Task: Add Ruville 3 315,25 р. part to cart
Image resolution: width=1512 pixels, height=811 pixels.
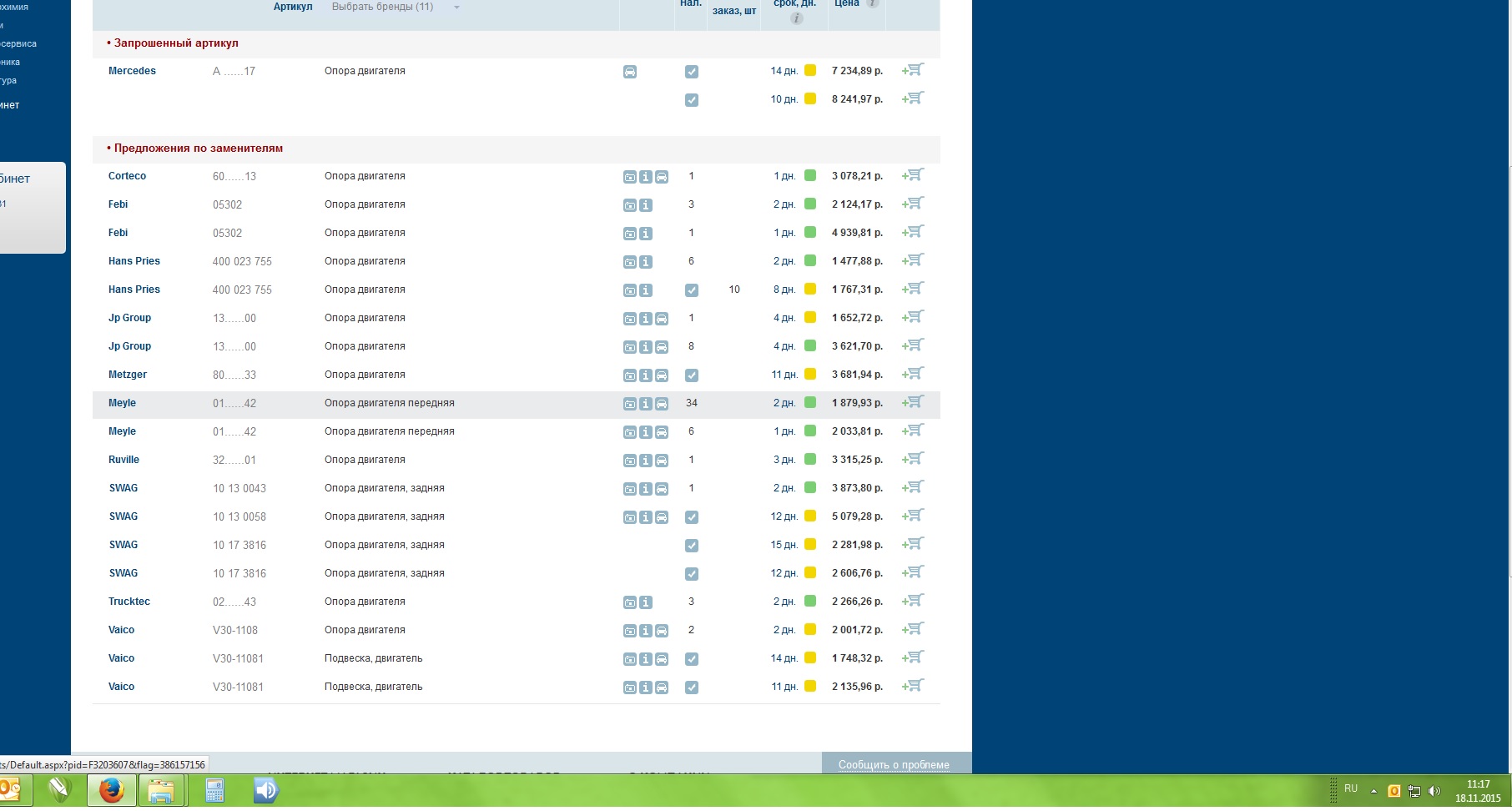Action: click(914, 459)
